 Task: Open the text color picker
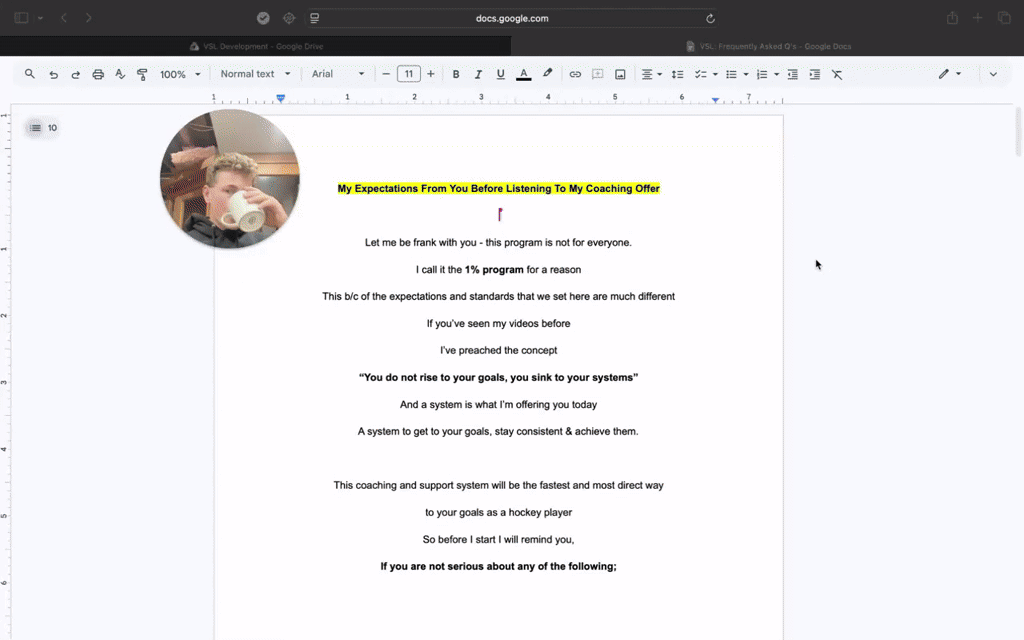pos(524,74)
